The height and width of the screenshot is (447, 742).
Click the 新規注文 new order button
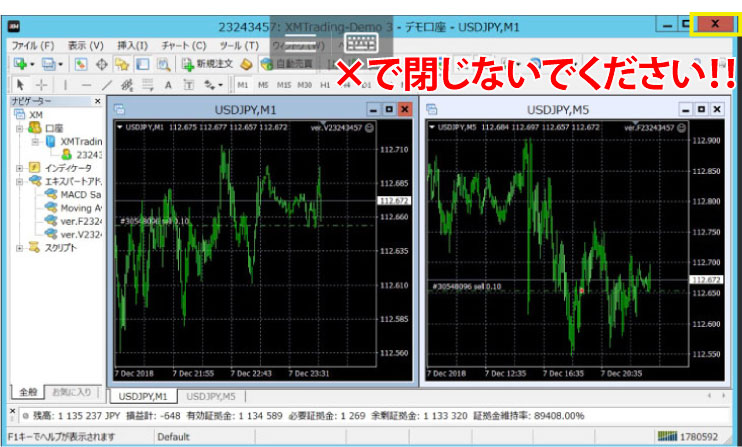209,64
